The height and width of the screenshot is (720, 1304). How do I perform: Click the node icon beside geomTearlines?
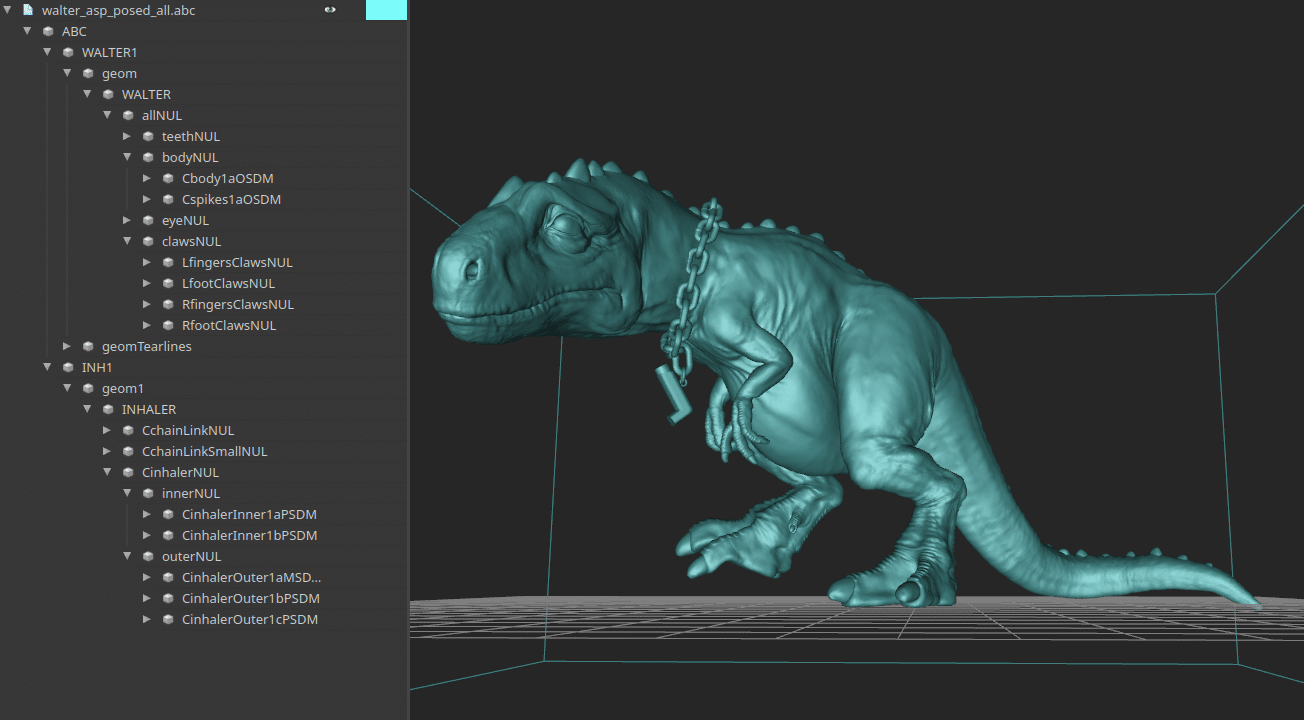(87, 346)
